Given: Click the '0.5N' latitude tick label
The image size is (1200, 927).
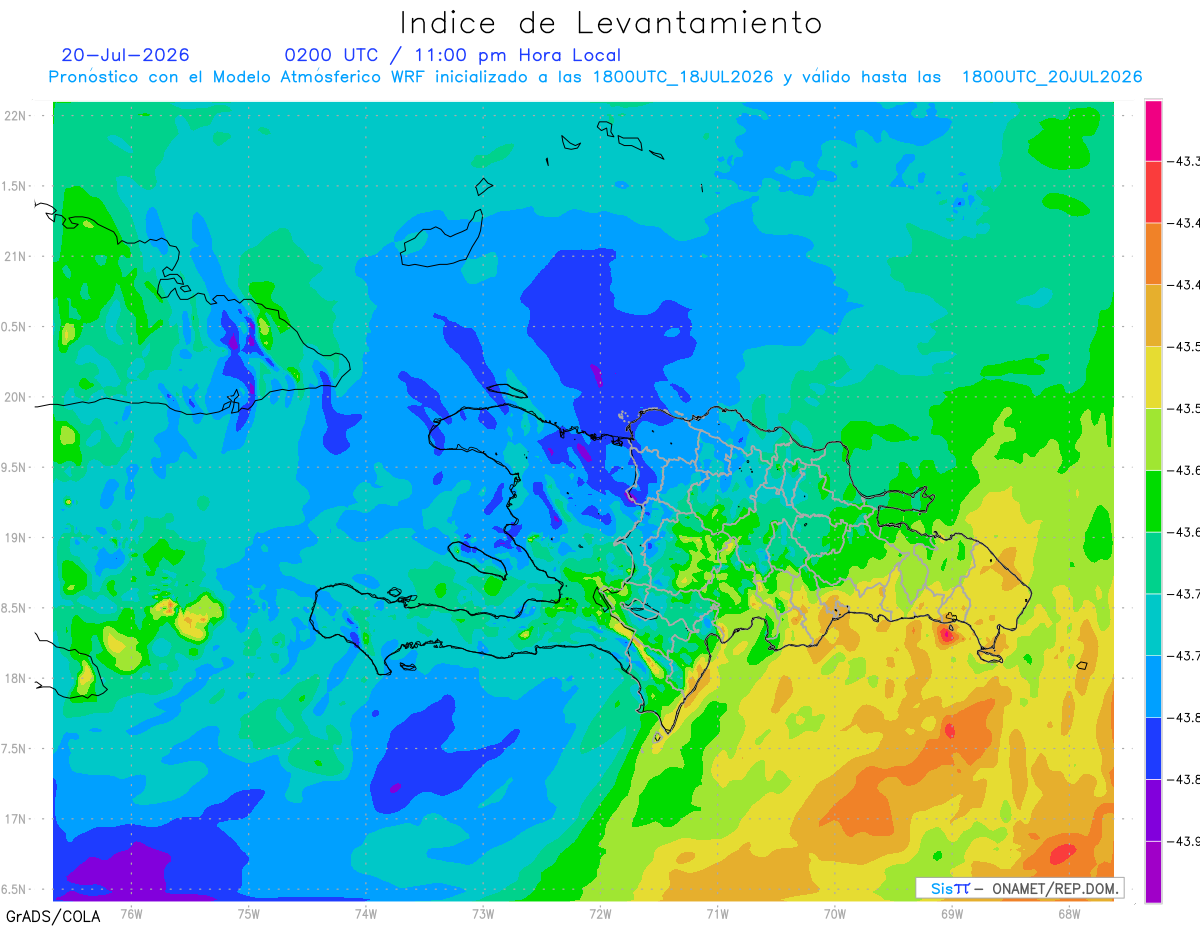Looking at the screenshot, I should click(15, 327).
